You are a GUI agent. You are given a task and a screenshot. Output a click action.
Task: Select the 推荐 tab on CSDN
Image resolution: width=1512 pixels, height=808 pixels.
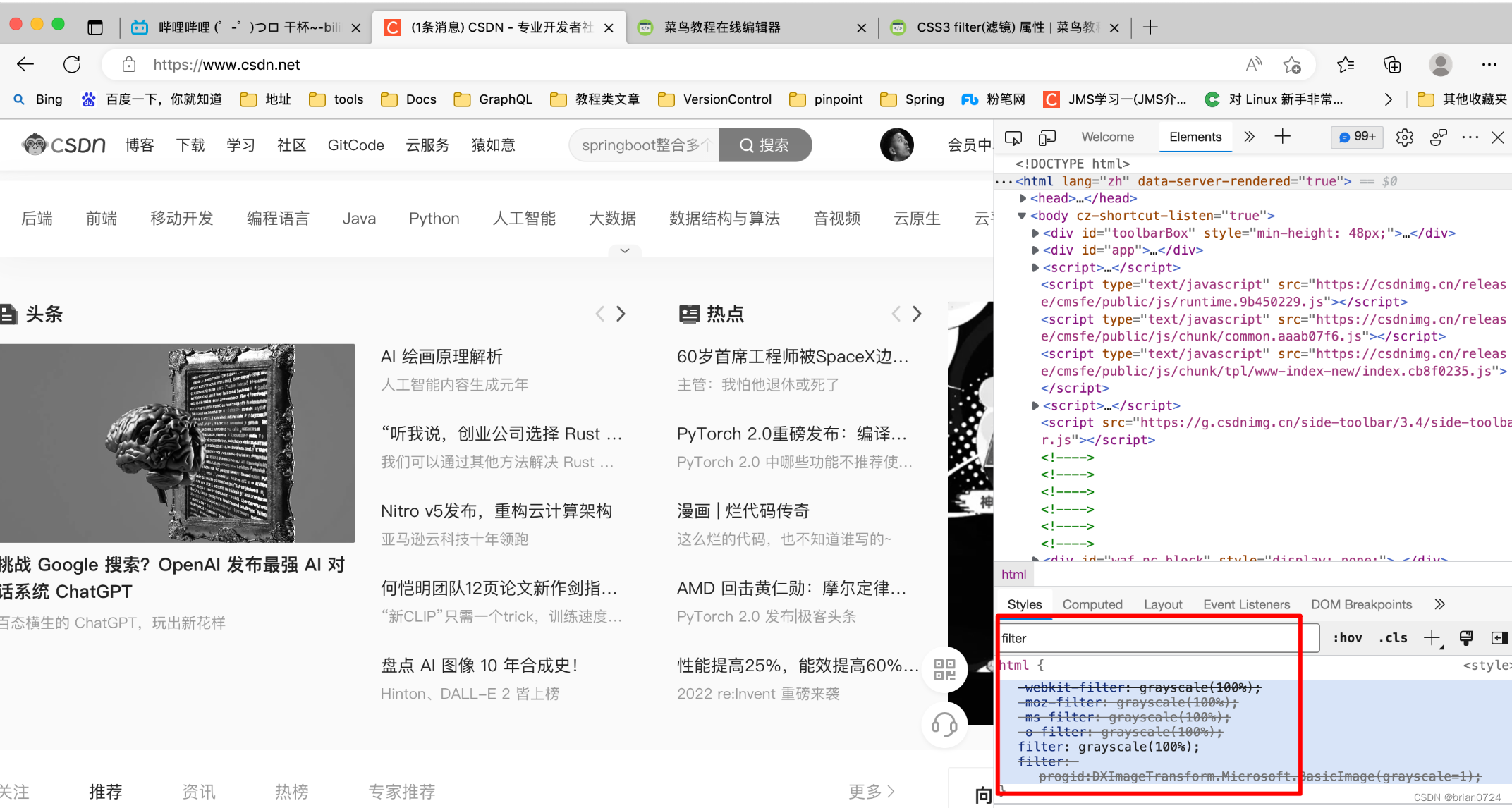106,790
